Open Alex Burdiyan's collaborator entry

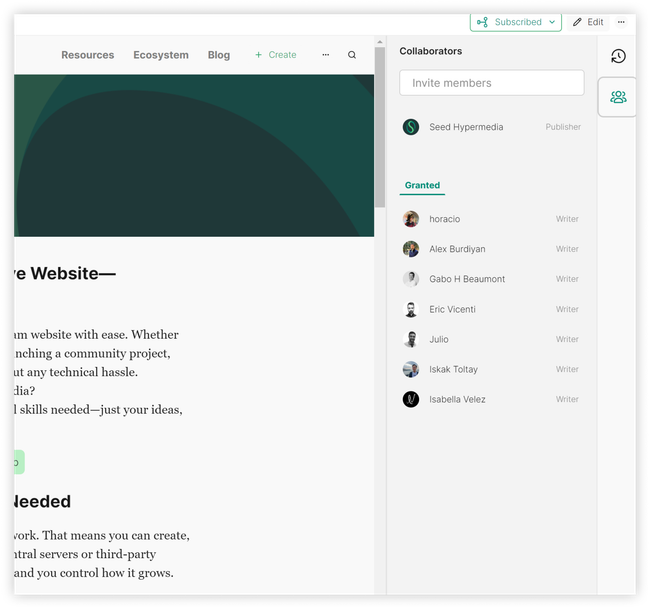tap(457, 249)
